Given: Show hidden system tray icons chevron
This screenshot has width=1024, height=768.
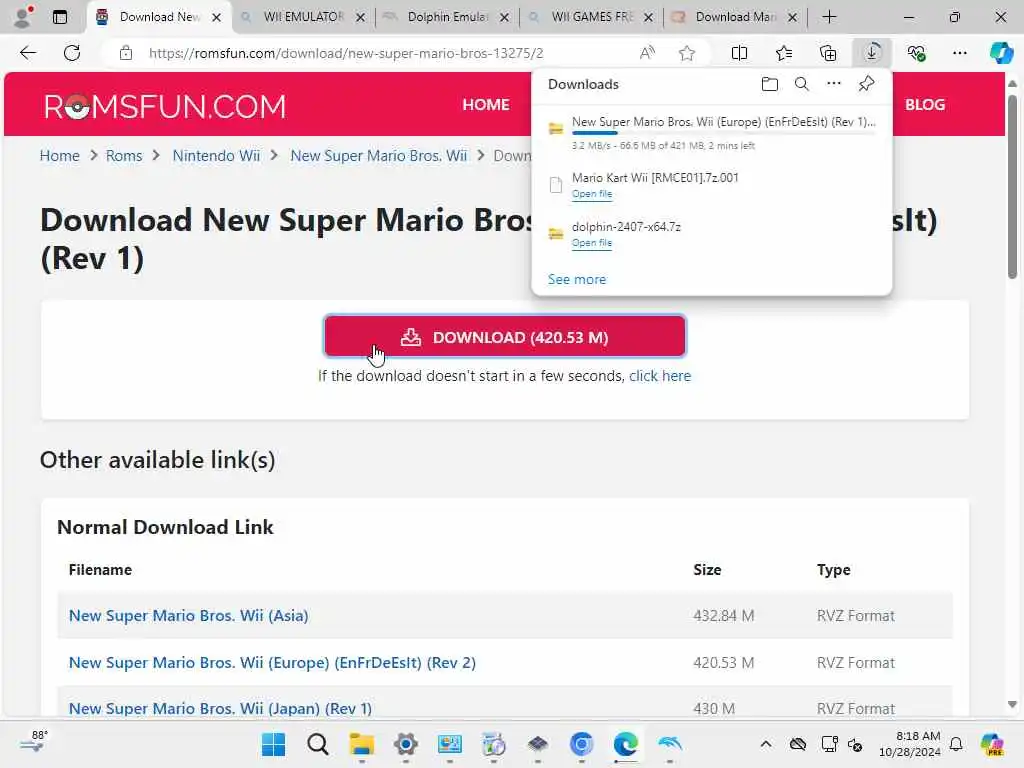Looking at the screenshot, I should coord(766,744).
